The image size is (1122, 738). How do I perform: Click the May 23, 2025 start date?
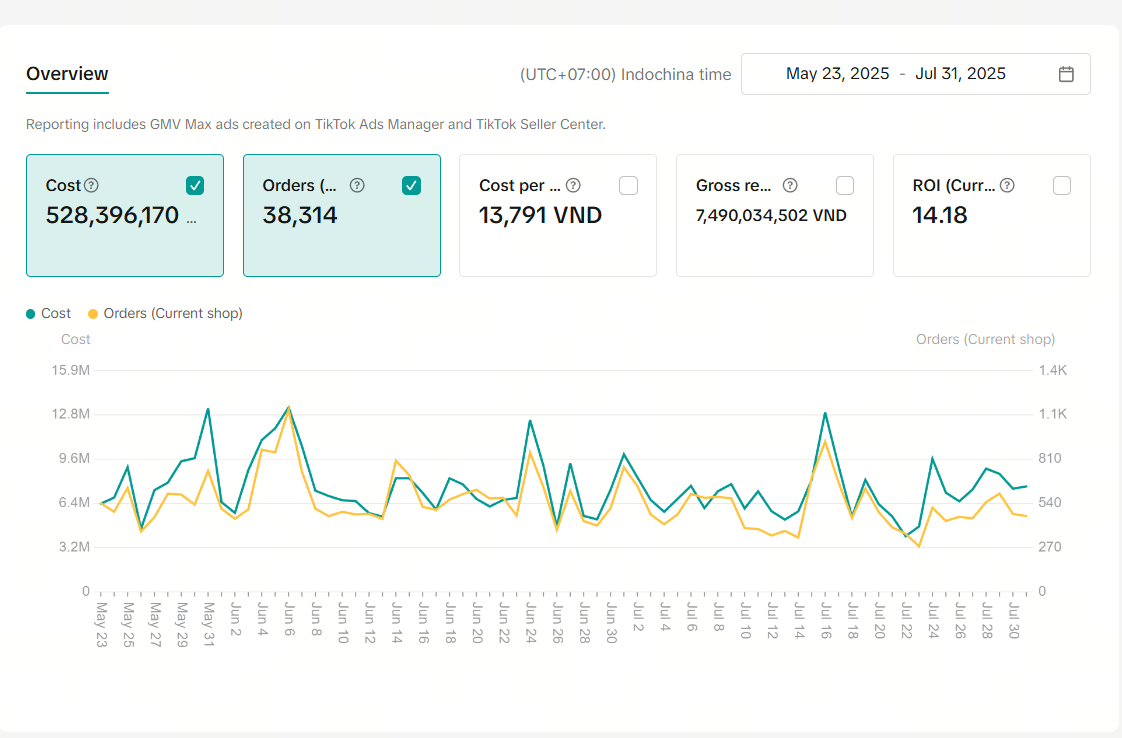click(837, 74)
